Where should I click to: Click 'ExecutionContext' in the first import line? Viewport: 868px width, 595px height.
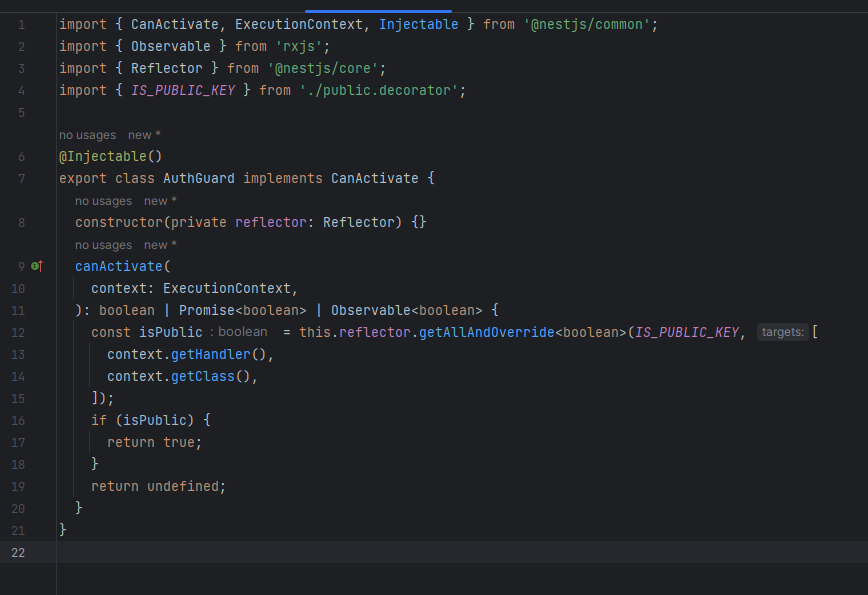[x=299, y=24]
